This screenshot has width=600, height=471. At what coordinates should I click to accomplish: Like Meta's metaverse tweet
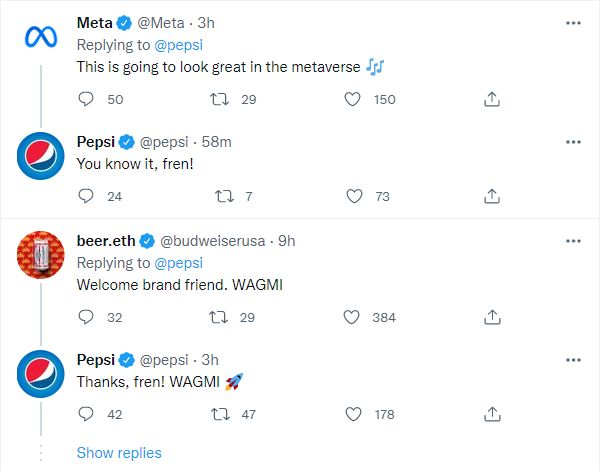(x=351, y=99)
